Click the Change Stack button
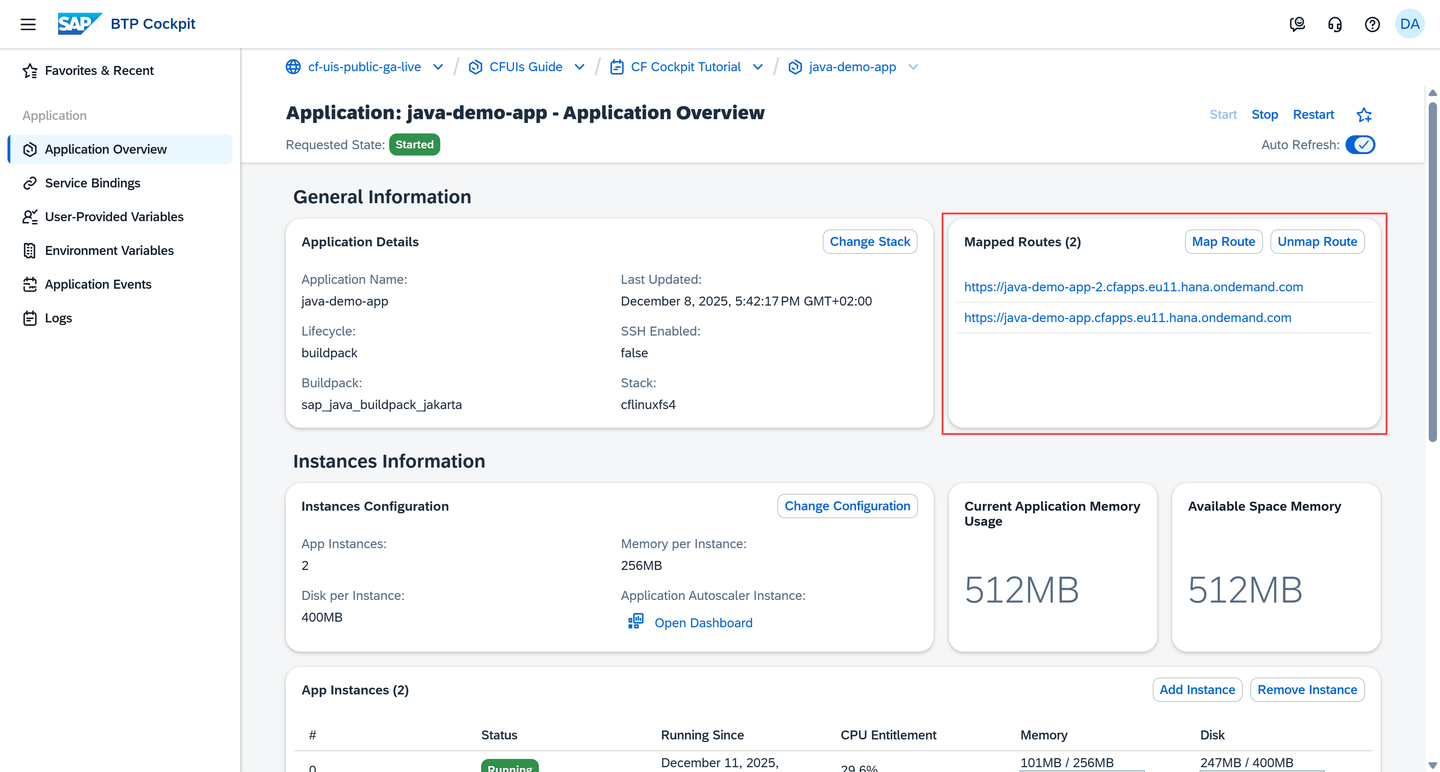1440x772 pixels. coord(870,242)
